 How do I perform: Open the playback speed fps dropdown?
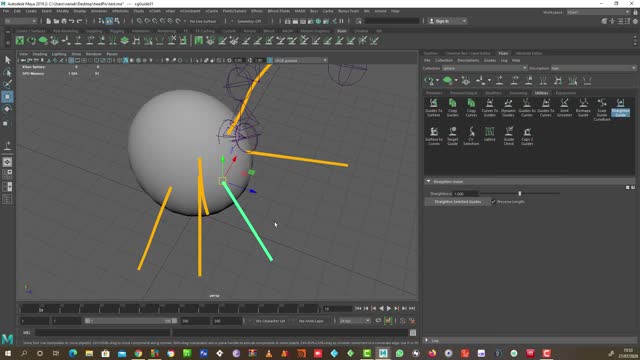coord(355,321)
